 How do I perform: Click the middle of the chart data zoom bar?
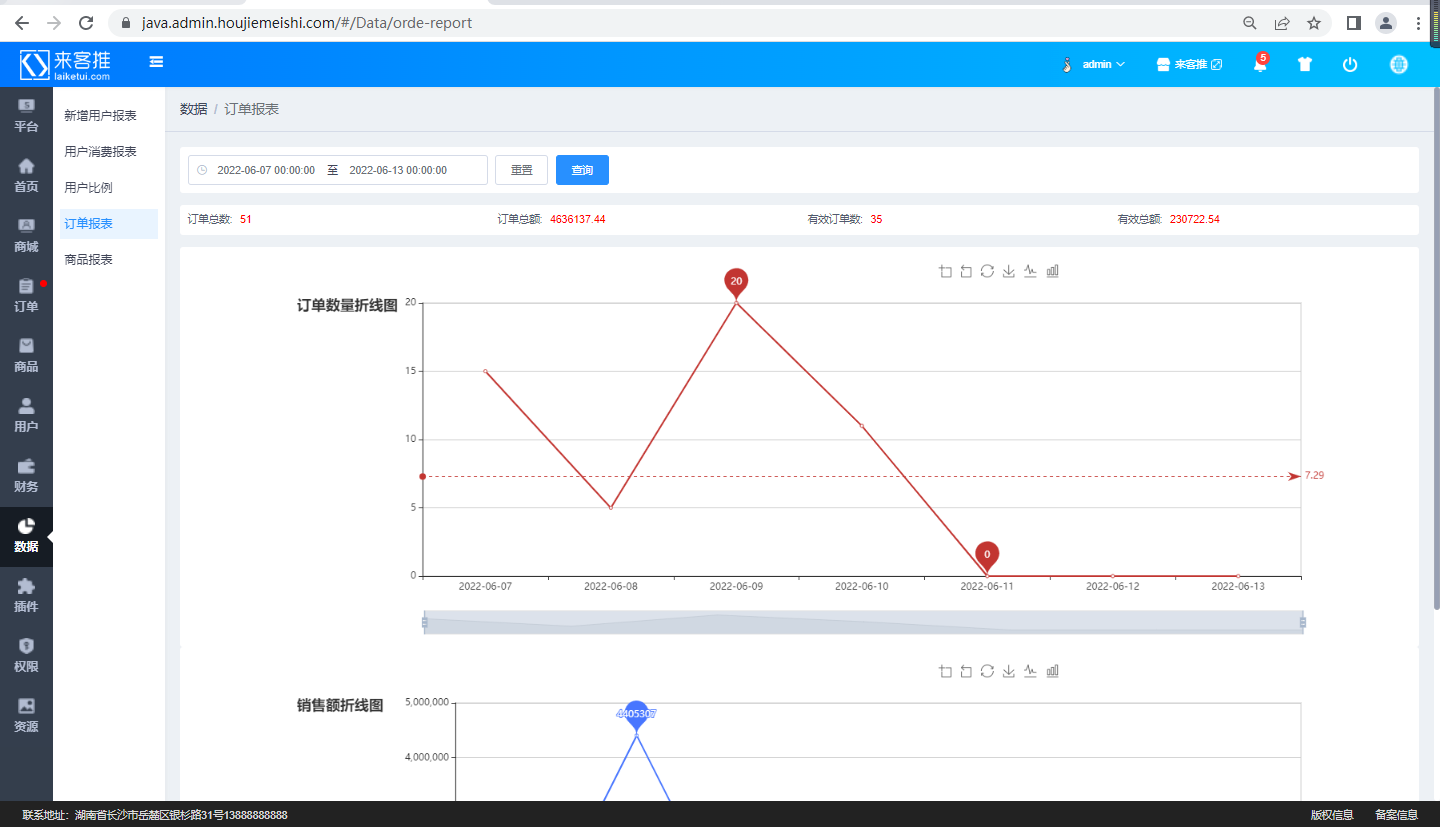863,622
